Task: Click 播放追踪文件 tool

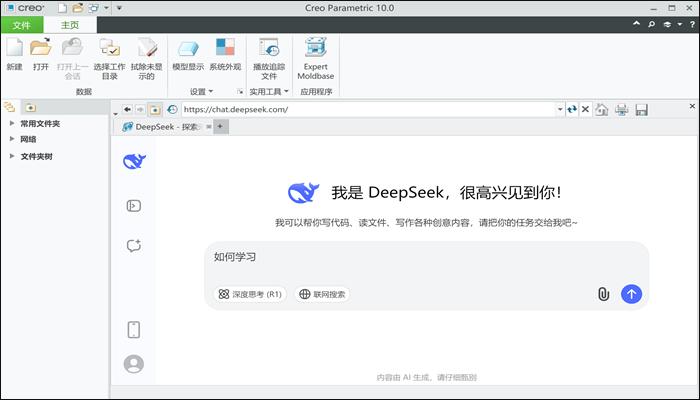Action: click(x=269, y=59)
